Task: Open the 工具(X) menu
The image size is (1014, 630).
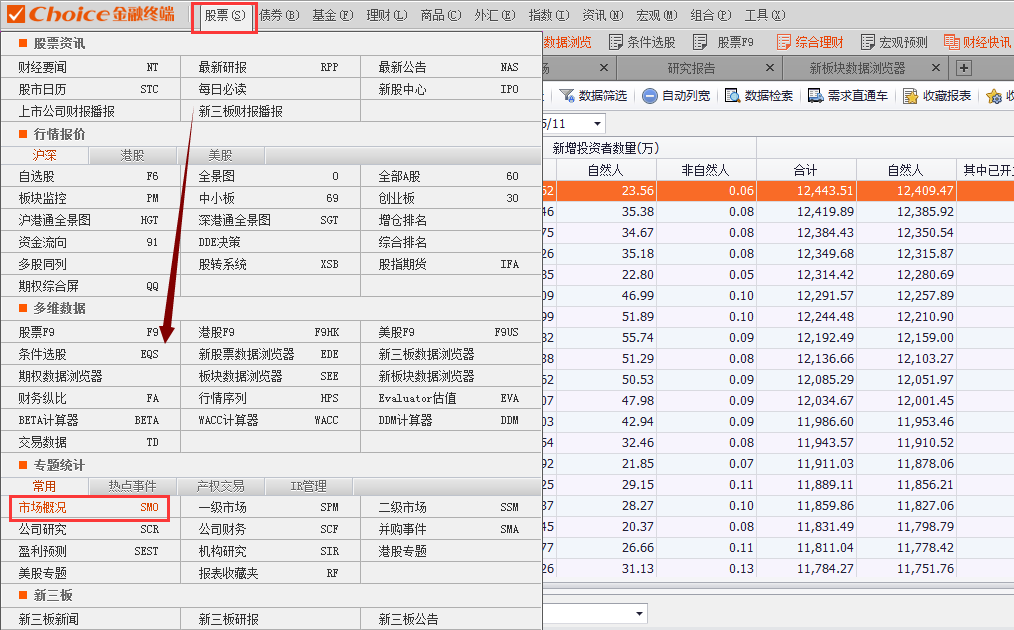Action: pos(765,15)
